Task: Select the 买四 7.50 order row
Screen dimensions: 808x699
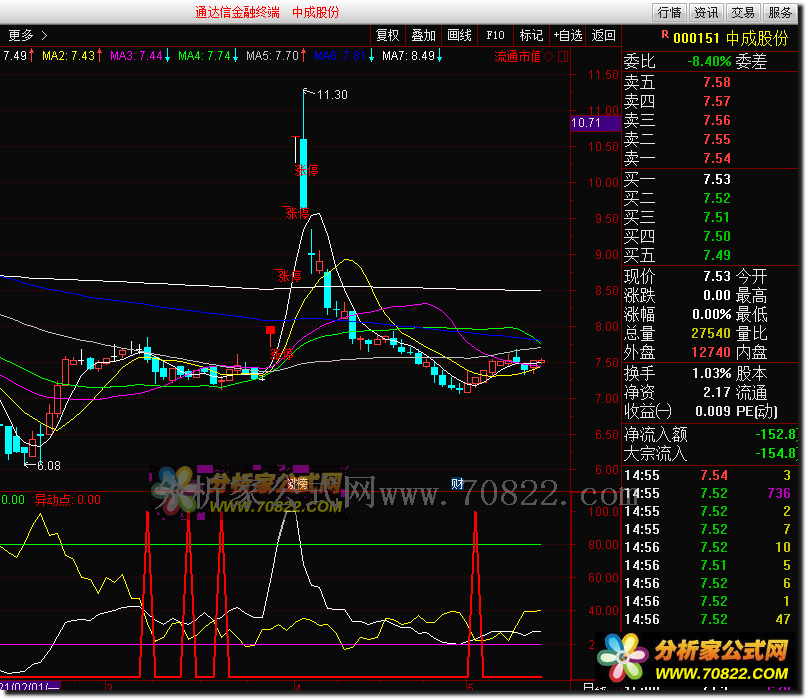Action: tap(711, 237)
